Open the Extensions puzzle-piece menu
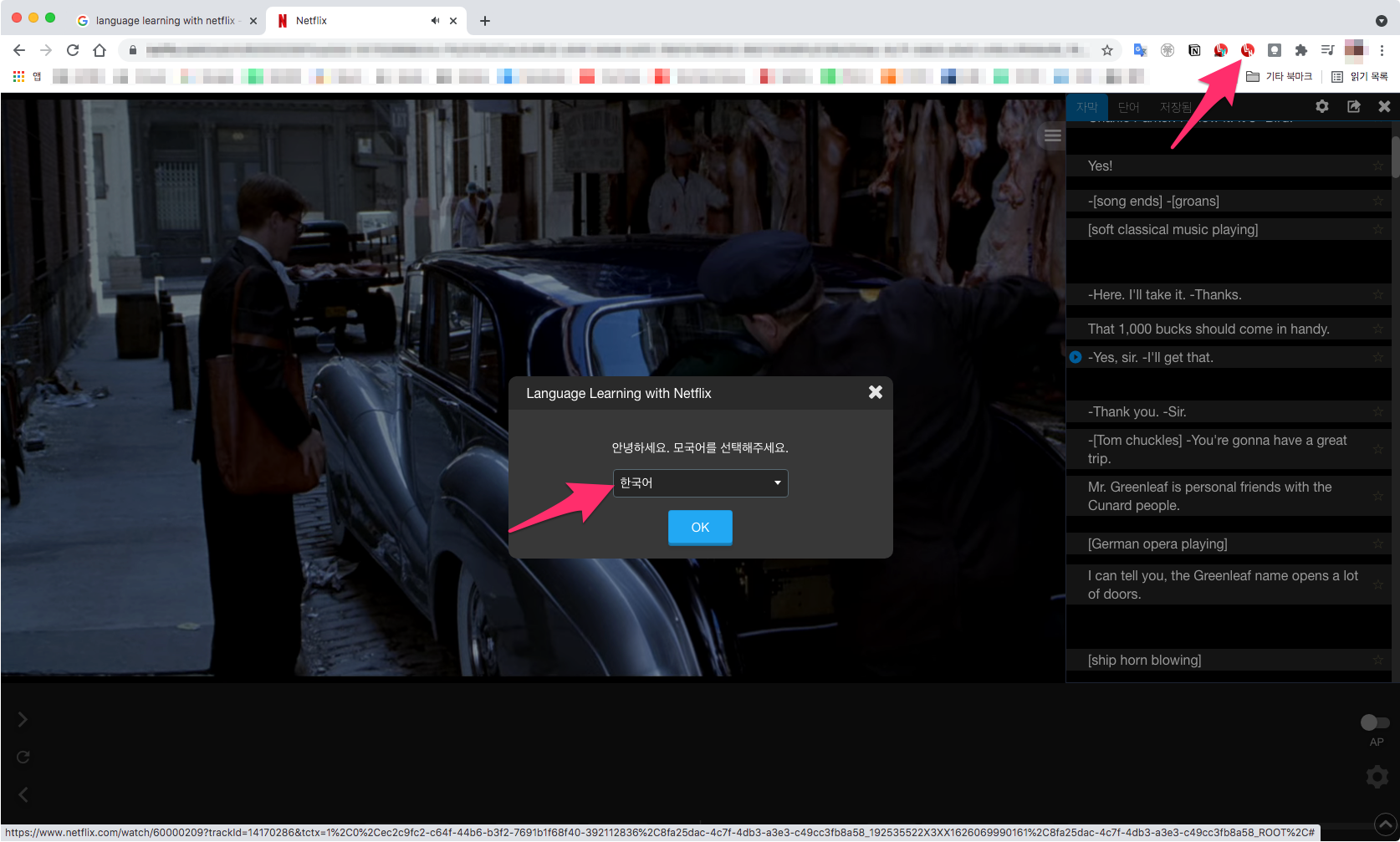The image size is (1400, 842). tap(1301, 50)
